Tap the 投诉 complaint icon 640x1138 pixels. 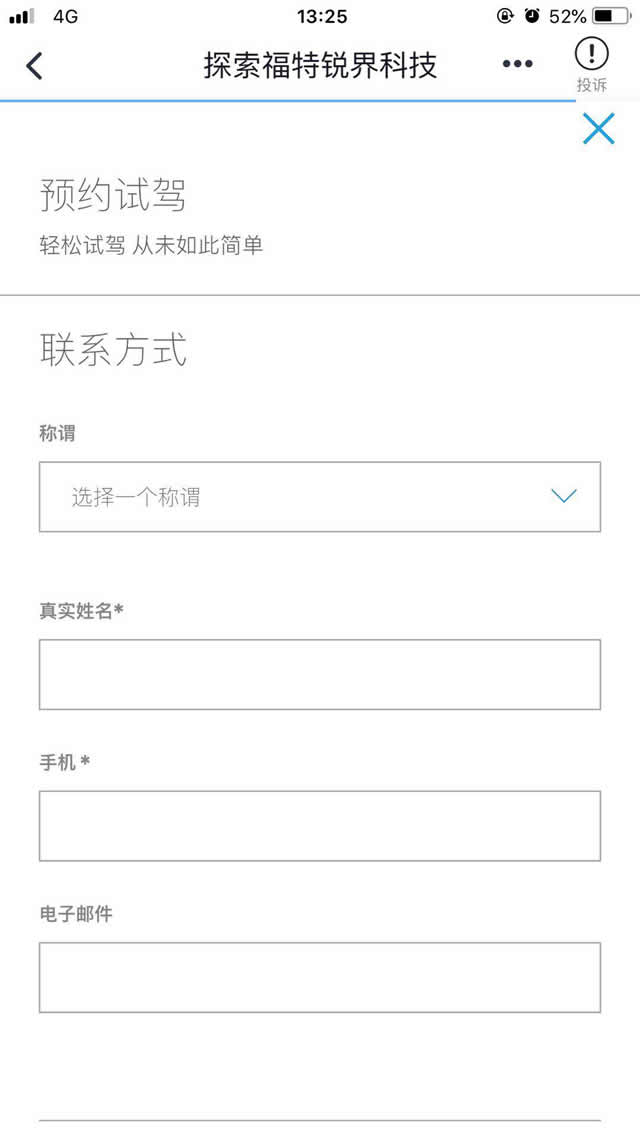[591, 64]
